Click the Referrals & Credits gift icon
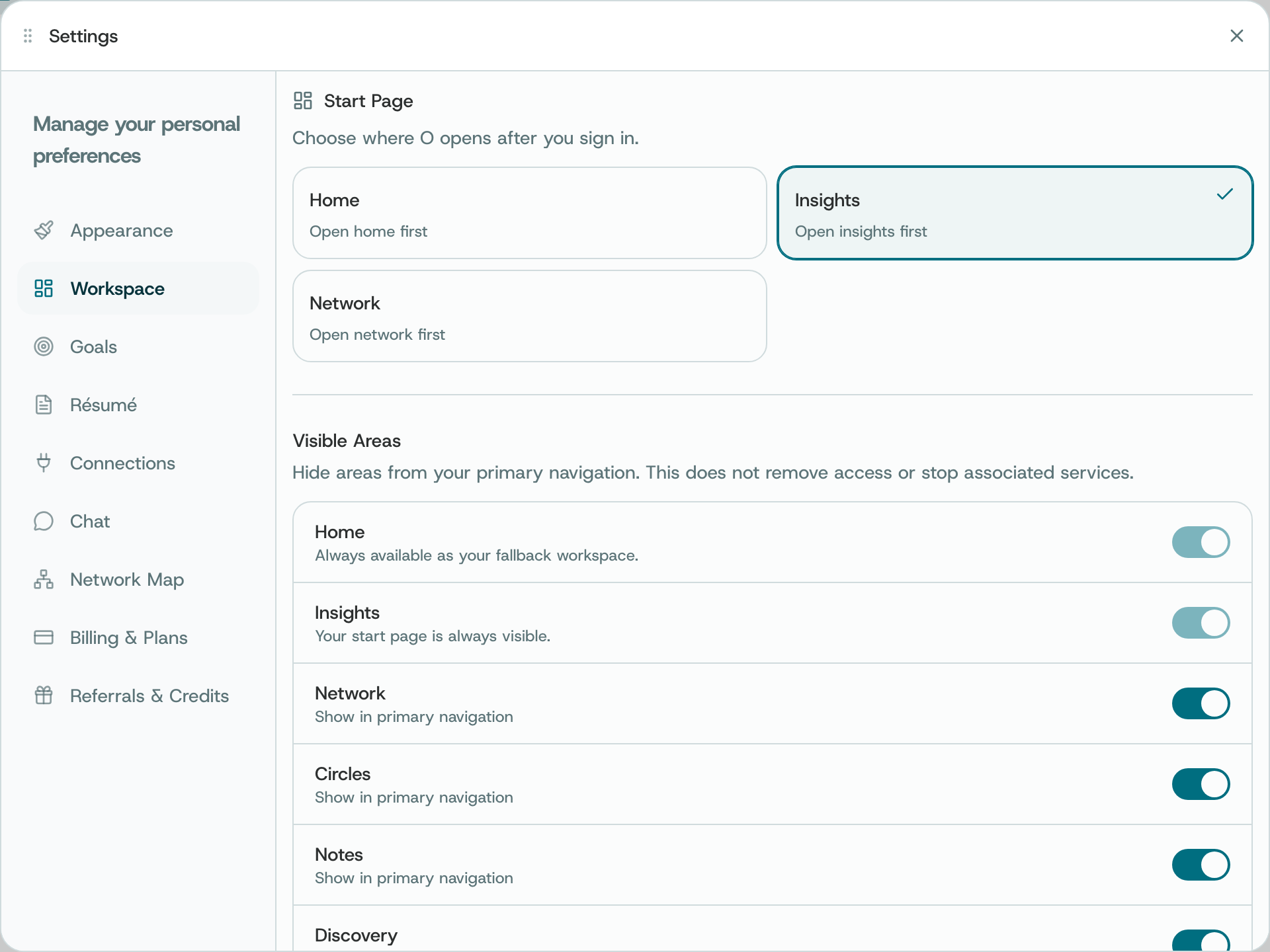 44,695
